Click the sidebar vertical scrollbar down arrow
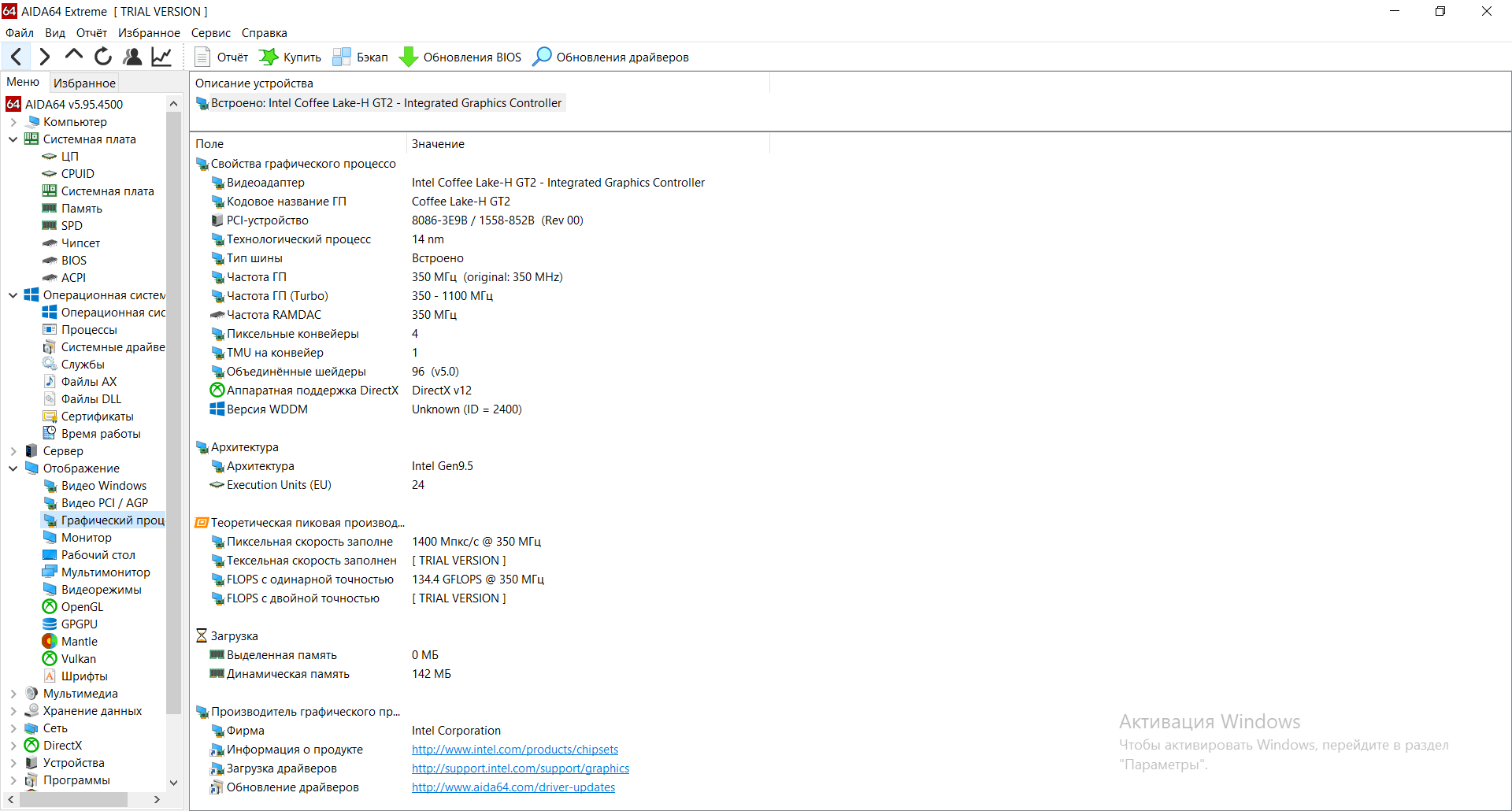The image size is (1512, 811). 174,783
